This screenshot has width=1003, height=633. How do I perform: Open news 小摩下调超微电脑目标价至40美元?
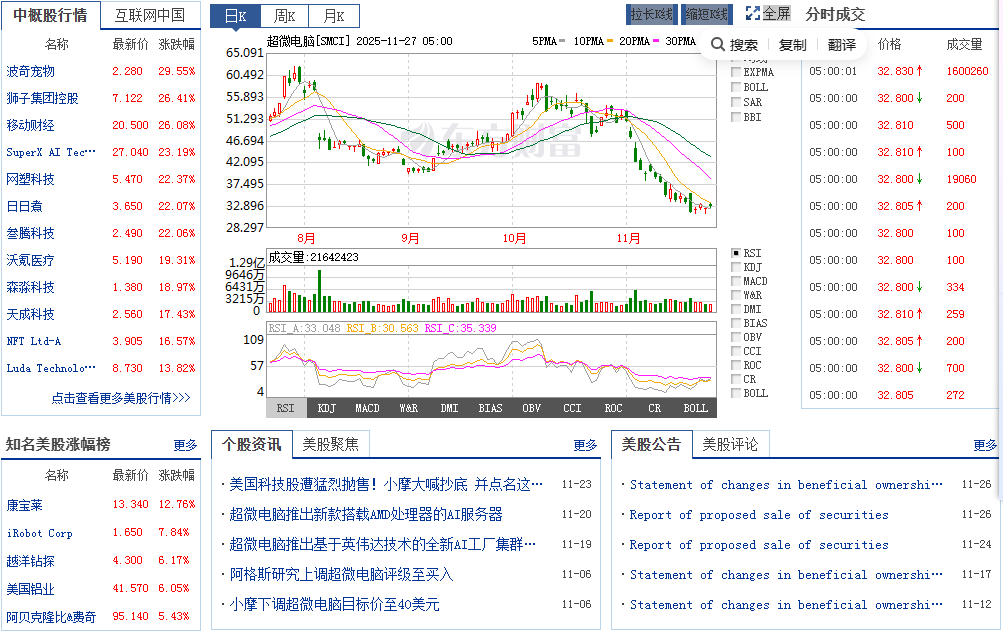tap(334, 604)
